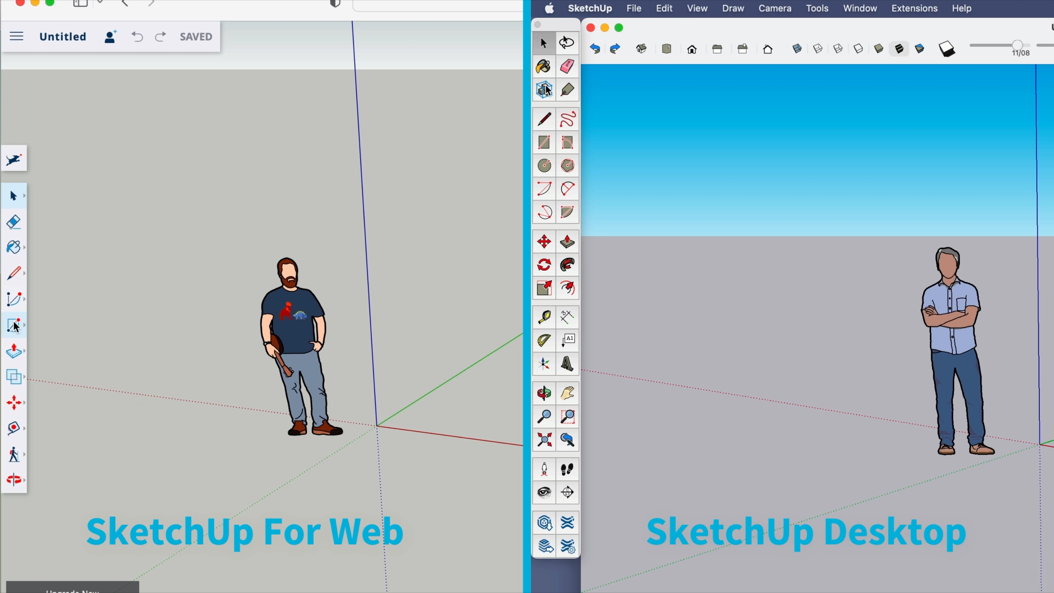Click the Previous view tool in Desktop toolbar
The height and width of the screenshot is (593, 1054).
[567, 440]
